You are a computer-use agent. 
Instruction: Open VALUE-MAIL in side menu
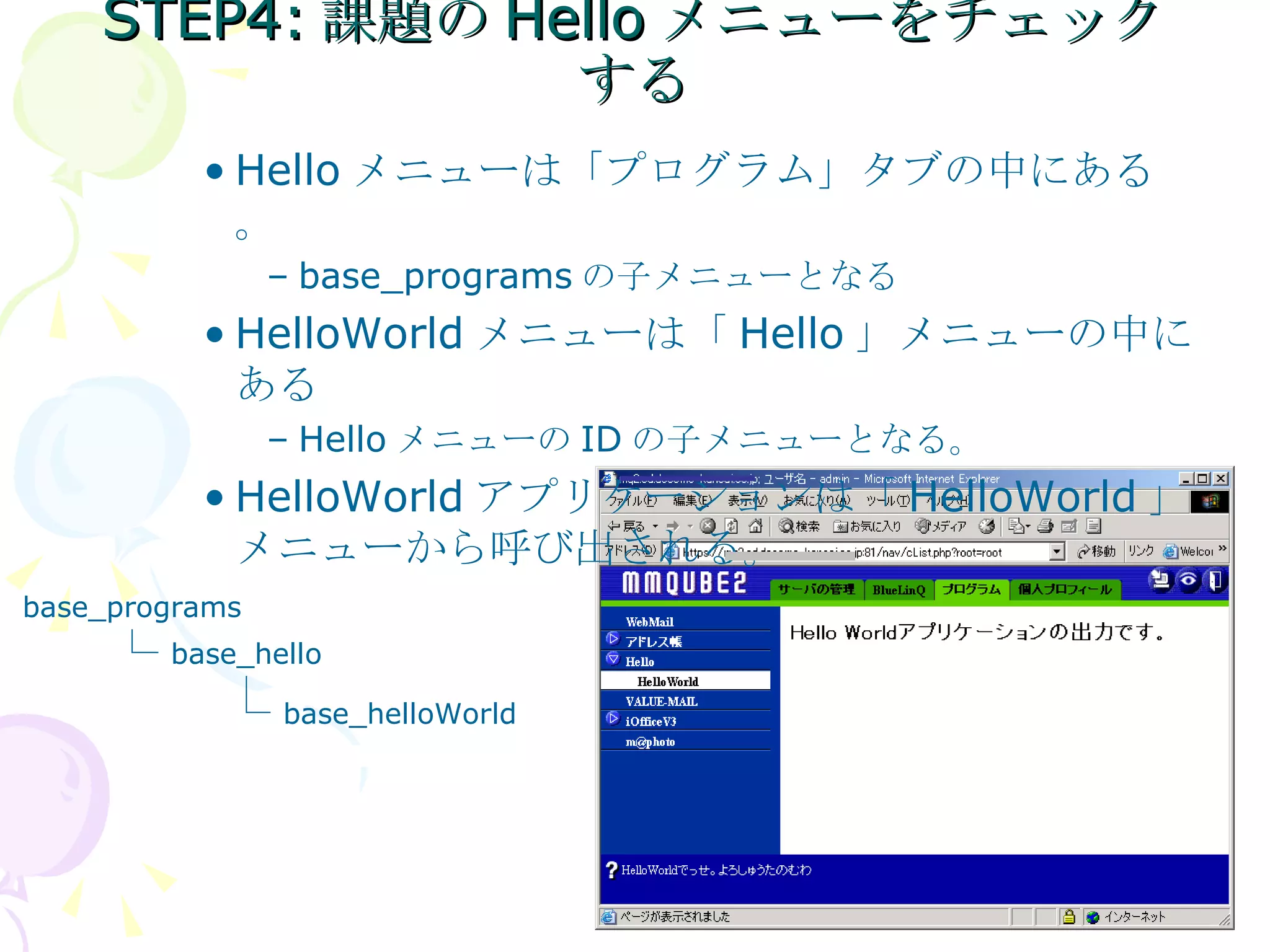[x=661, y=701]
